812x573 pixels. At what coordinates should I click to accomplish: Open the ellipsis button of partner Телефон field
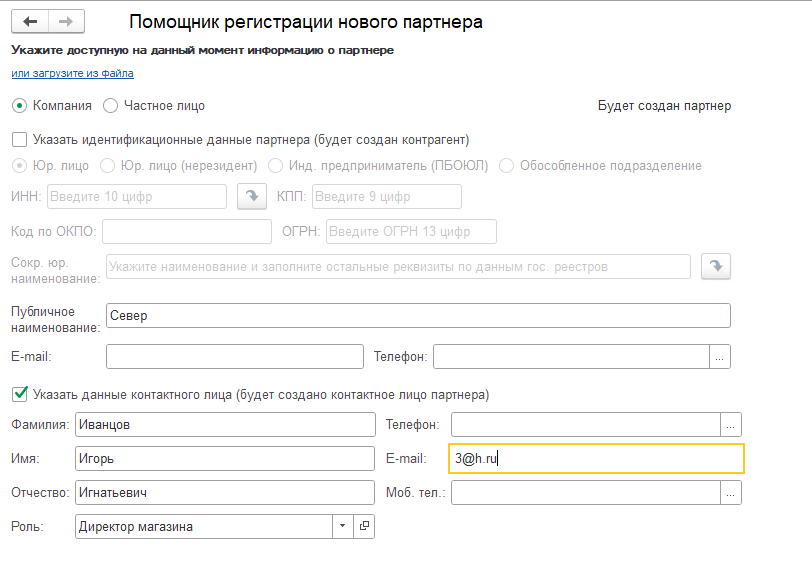[x=720, y=357]
